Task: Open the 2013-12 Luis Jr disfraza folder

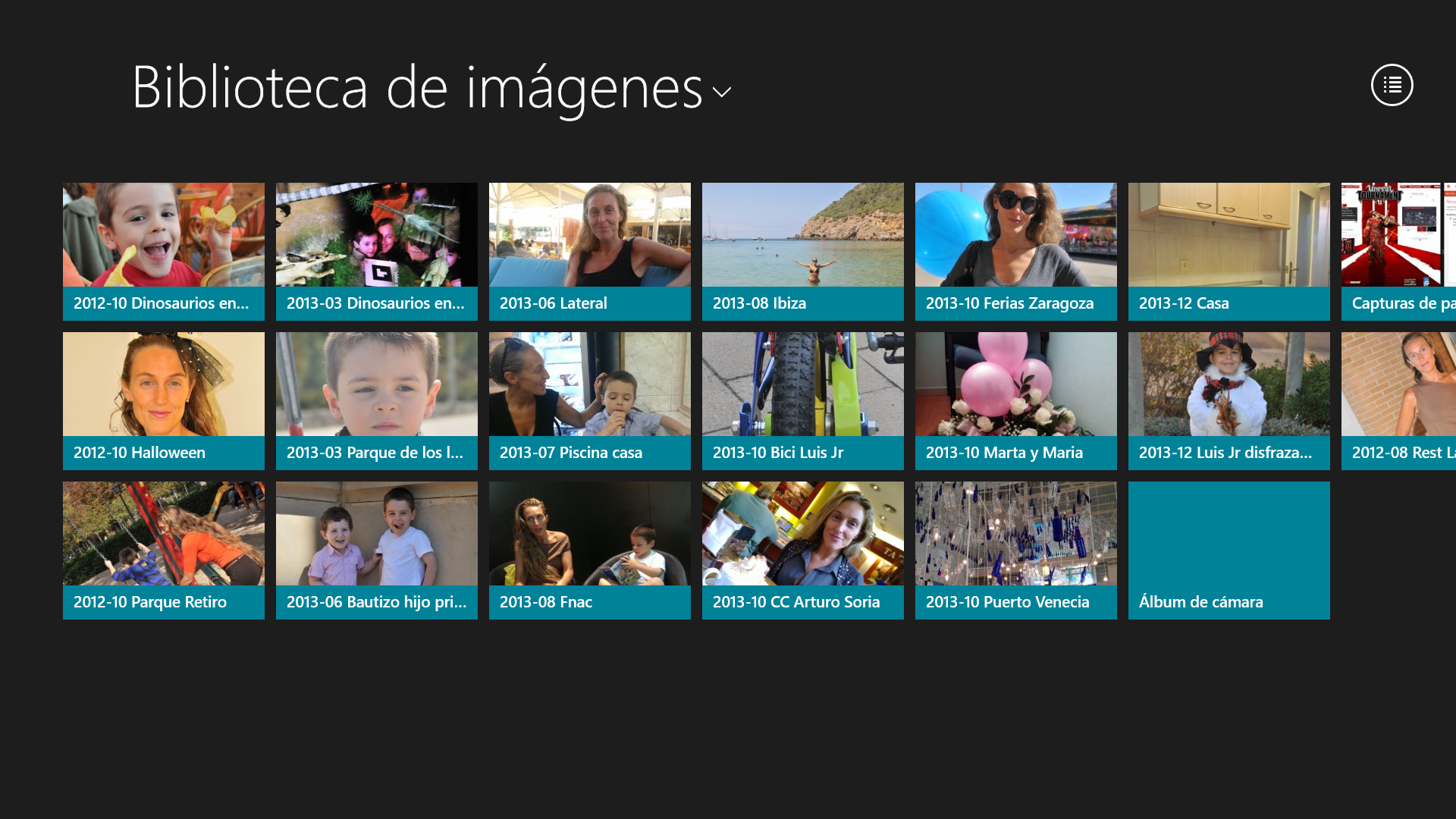Action: [1229, 400]
